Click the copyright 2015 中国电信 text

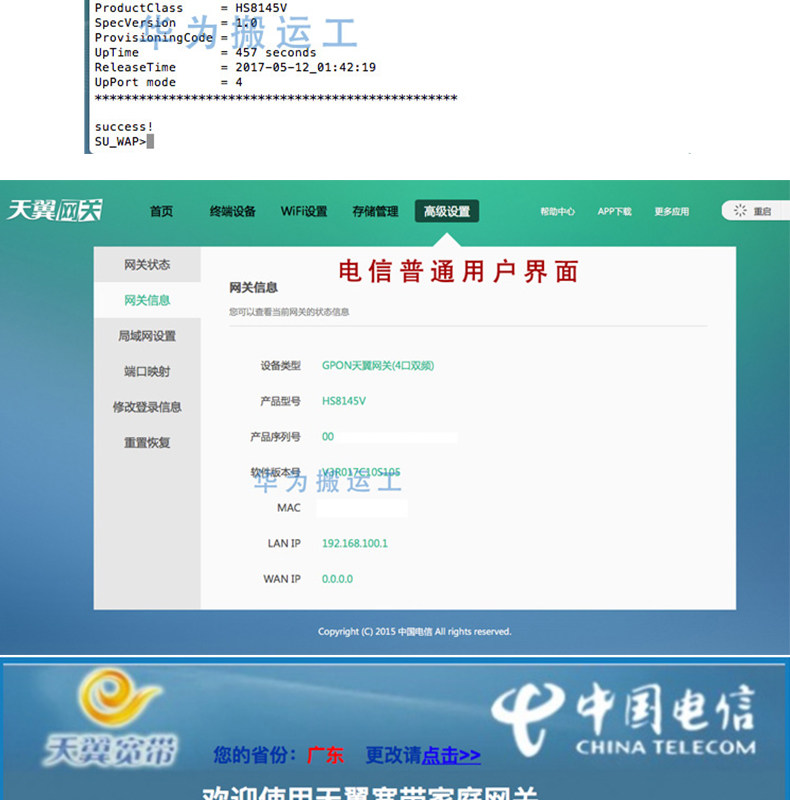pos(414,632)
